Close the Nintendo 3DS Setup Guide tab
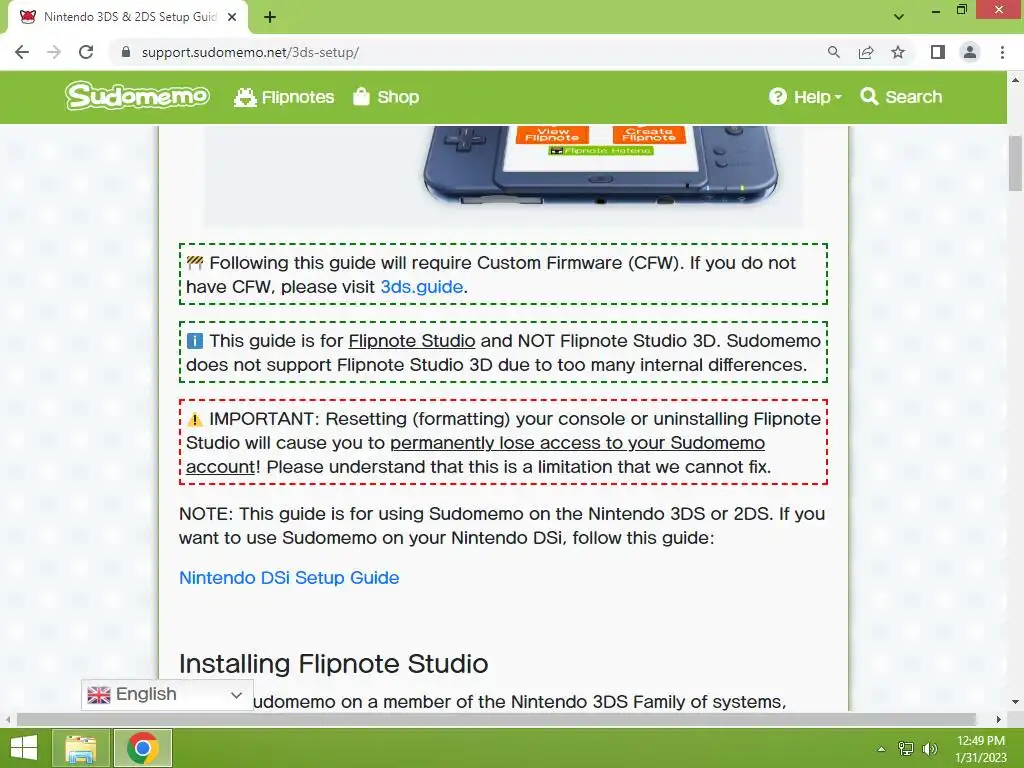Image resolution: width=1024 pixels, height=768 pixels. pyautogui.click(x=232, y=17)
